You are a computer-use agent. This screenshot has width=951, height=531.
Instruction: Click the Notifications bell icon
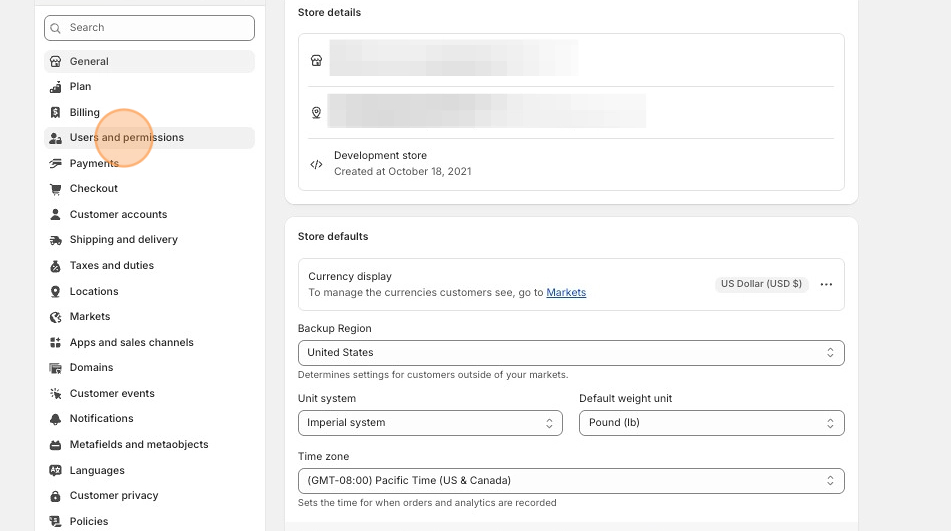pos(56,419)
